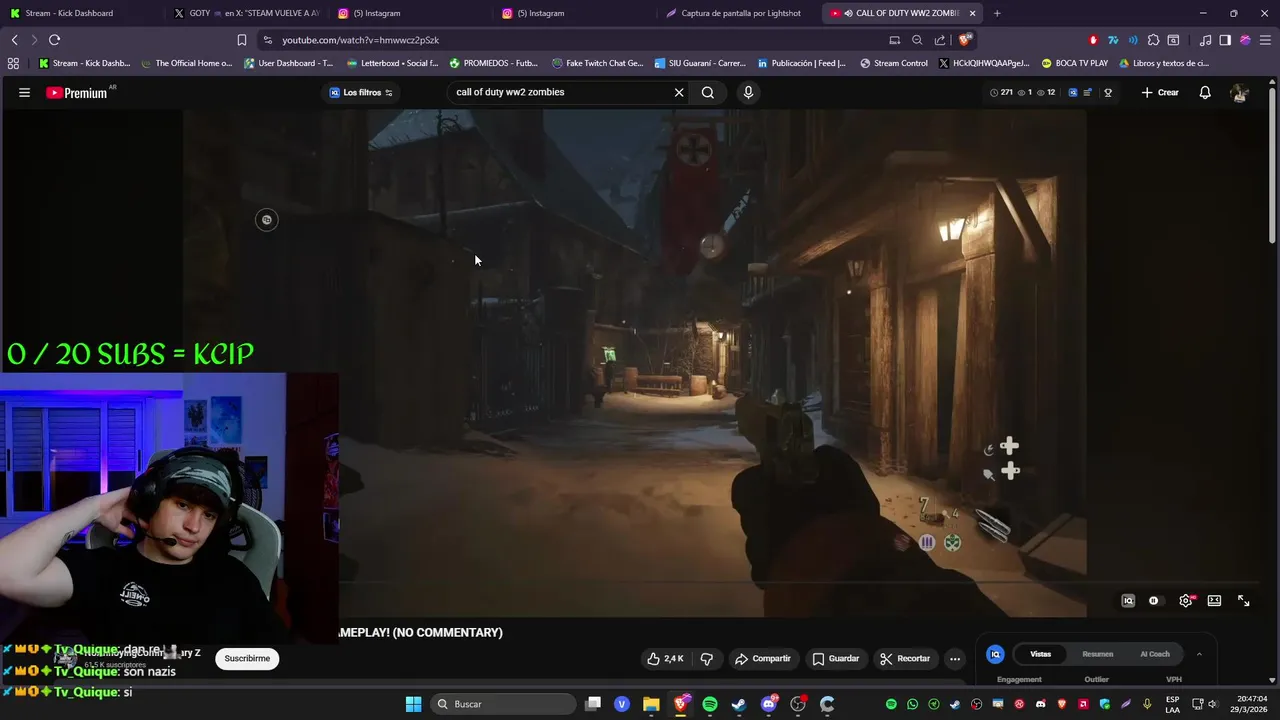The height and width of the screenshot is (720, 1280).
Task: Toggle theater mode in the player
Action: tap(1214, 600)
